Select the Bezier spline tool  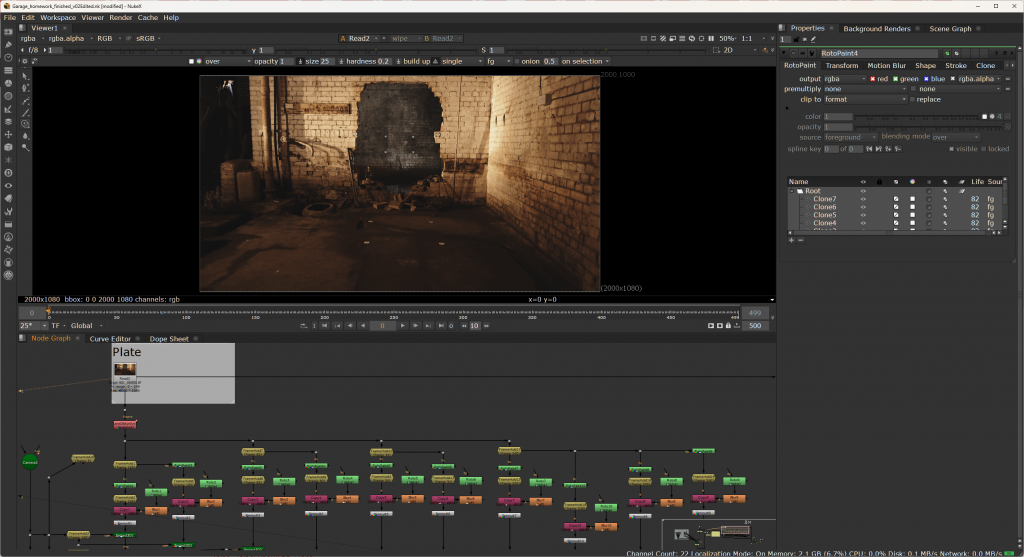coord(25,101)
